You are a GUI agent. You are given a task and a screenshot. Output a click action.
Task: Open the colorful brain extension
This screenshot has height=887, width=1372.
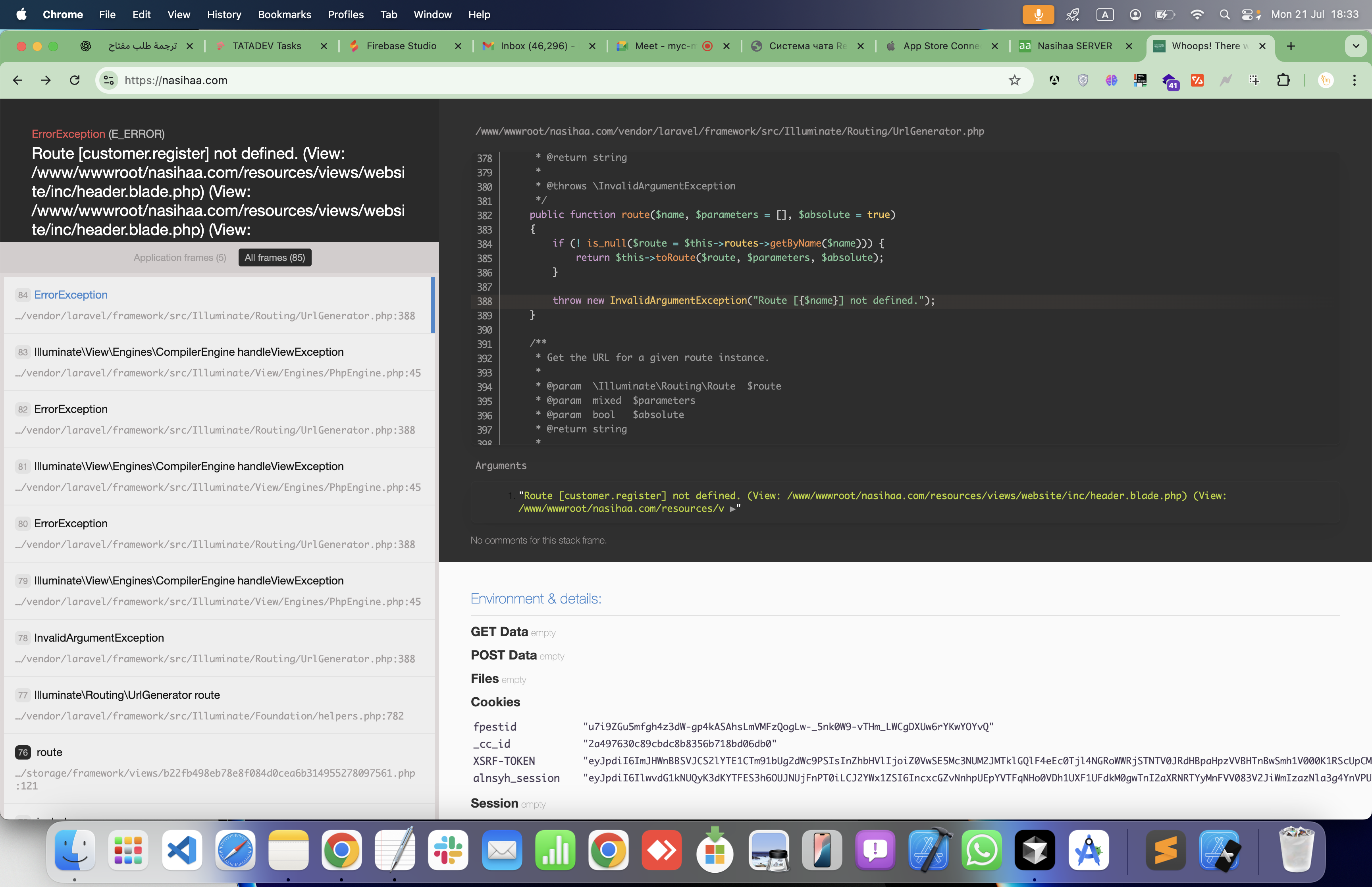pos(1112,80)
